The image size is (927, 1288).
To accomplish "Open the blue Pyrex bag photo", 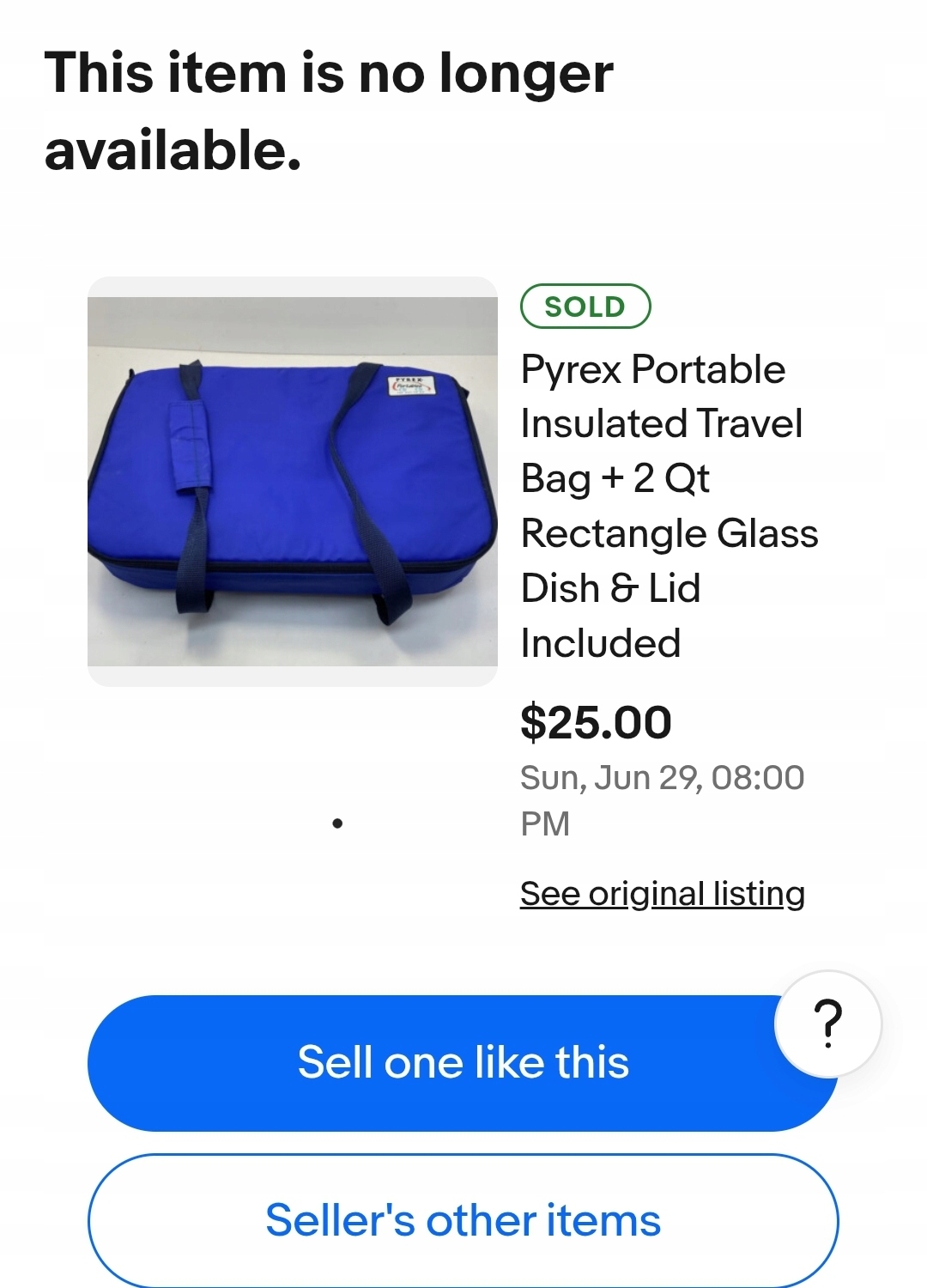I will pyautogui.click(x=293, y=481).
